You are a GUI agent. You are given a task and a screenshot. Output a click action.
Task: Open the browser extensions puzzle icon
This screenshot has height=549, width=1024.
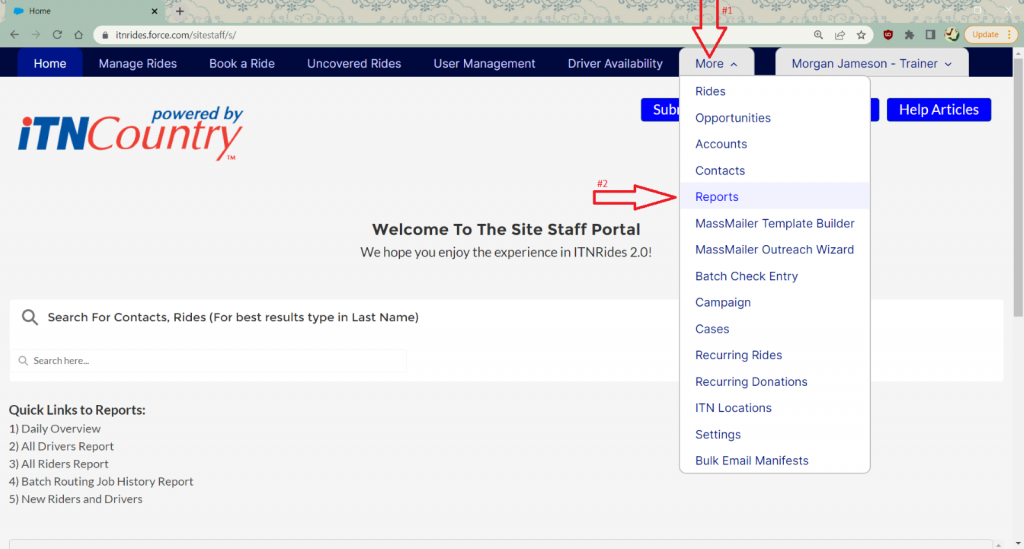(x=909, y=34)
